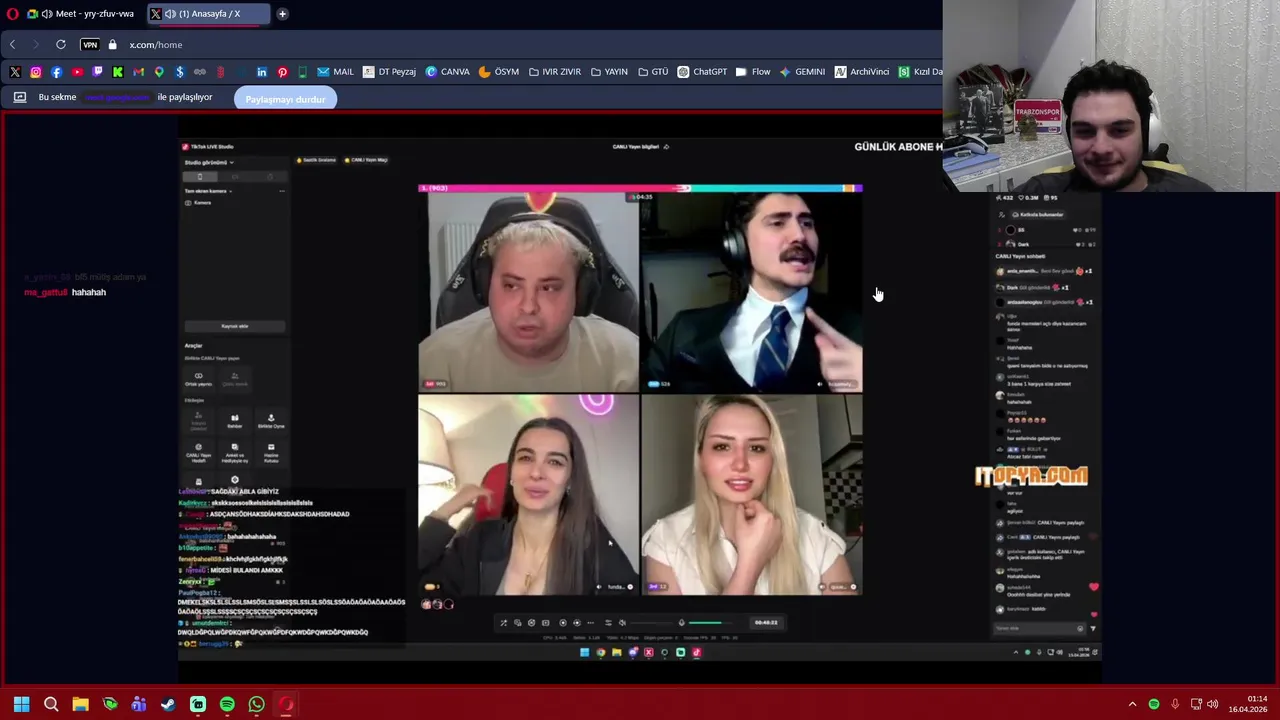1280x720 pixels.
Task: Switch to the Meet yry-zfuv-vwa tab
Action: pos(80,14)
